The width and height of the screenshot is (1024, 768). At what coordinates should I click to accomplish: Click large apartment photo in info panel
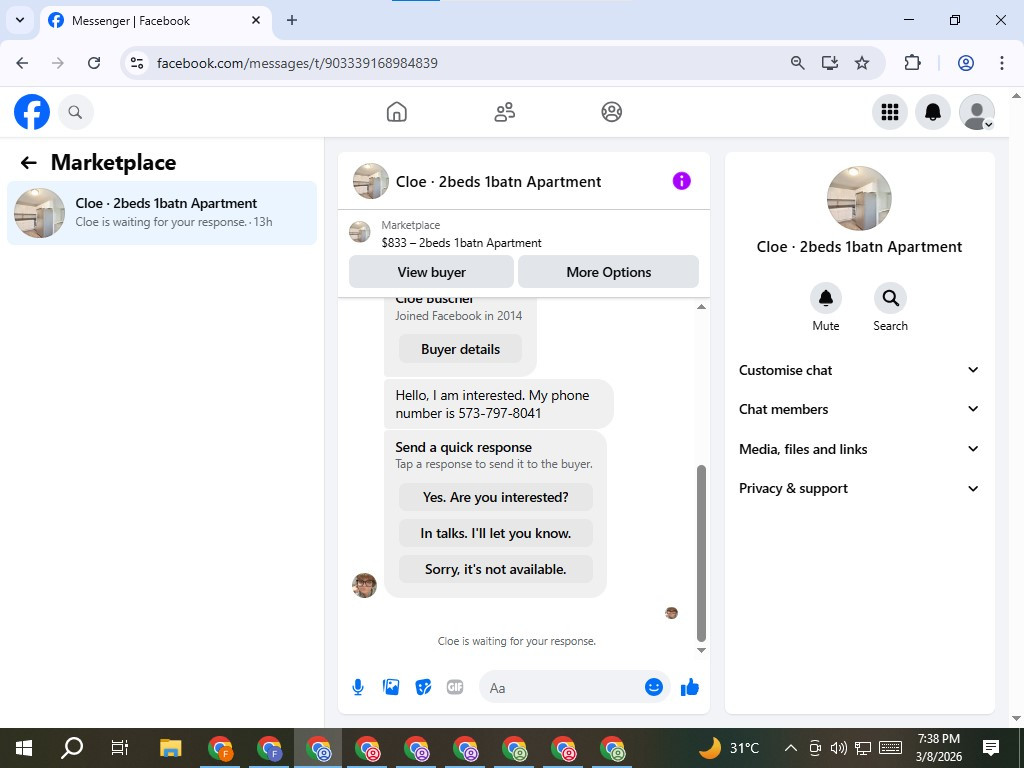pyautogui.click(x=859, y=199)
